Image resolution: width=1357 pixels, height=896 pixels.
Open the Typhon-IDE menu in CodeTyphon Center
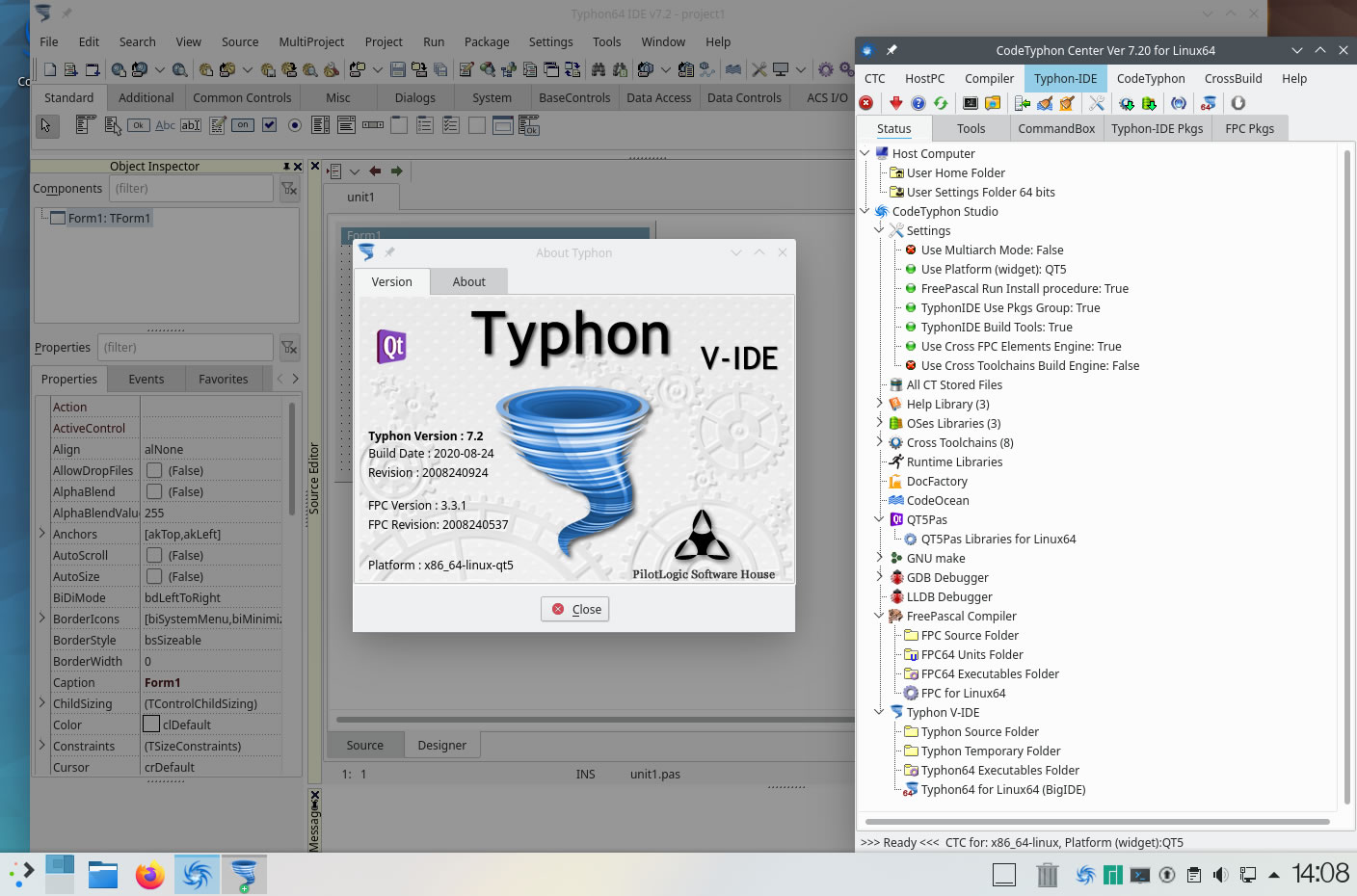click(x=1065, y=78)
